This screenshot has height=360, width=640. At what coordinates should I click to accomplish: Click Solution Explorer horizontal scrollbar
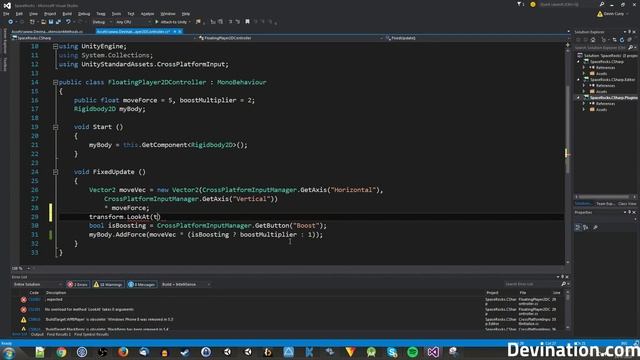pyautogui.click(x=605, y=197)
